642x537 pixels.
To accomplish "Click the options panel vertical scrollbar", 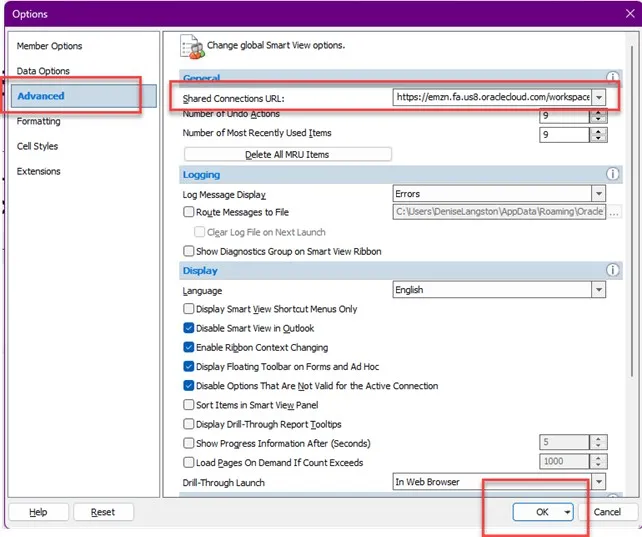I will (x=632, y=213).
